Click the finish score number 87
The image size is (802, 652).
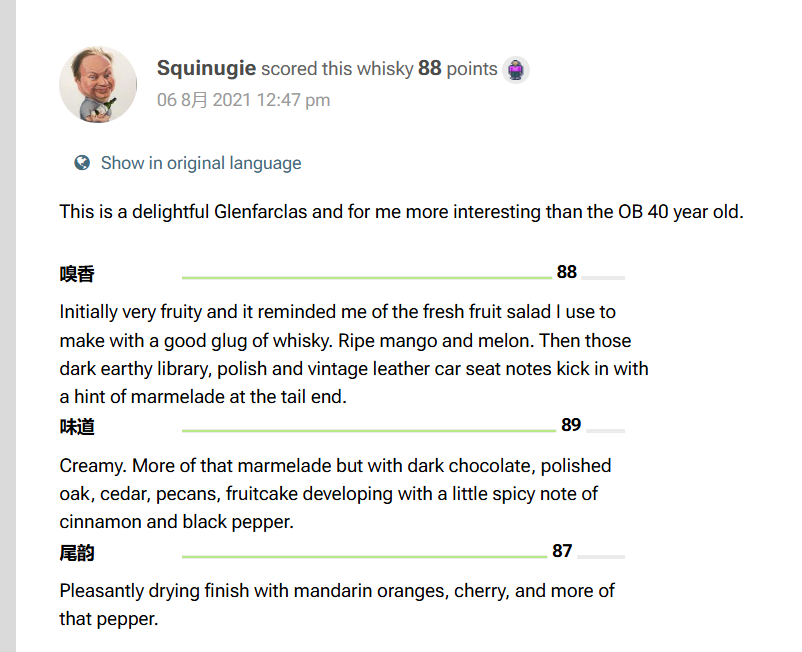point(562,551)
